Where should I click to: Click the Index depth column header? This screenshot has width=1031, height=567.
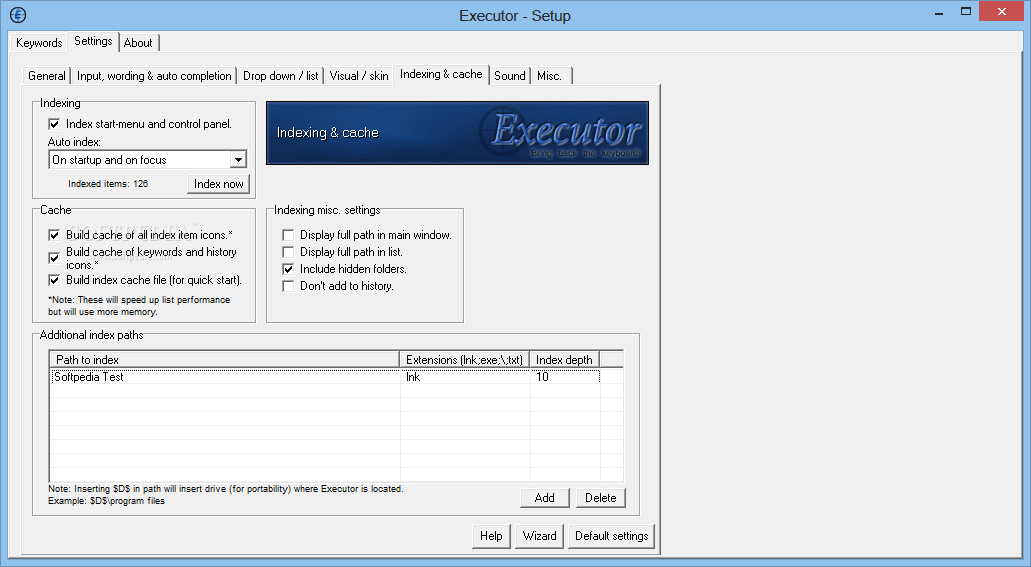(564, 360)
